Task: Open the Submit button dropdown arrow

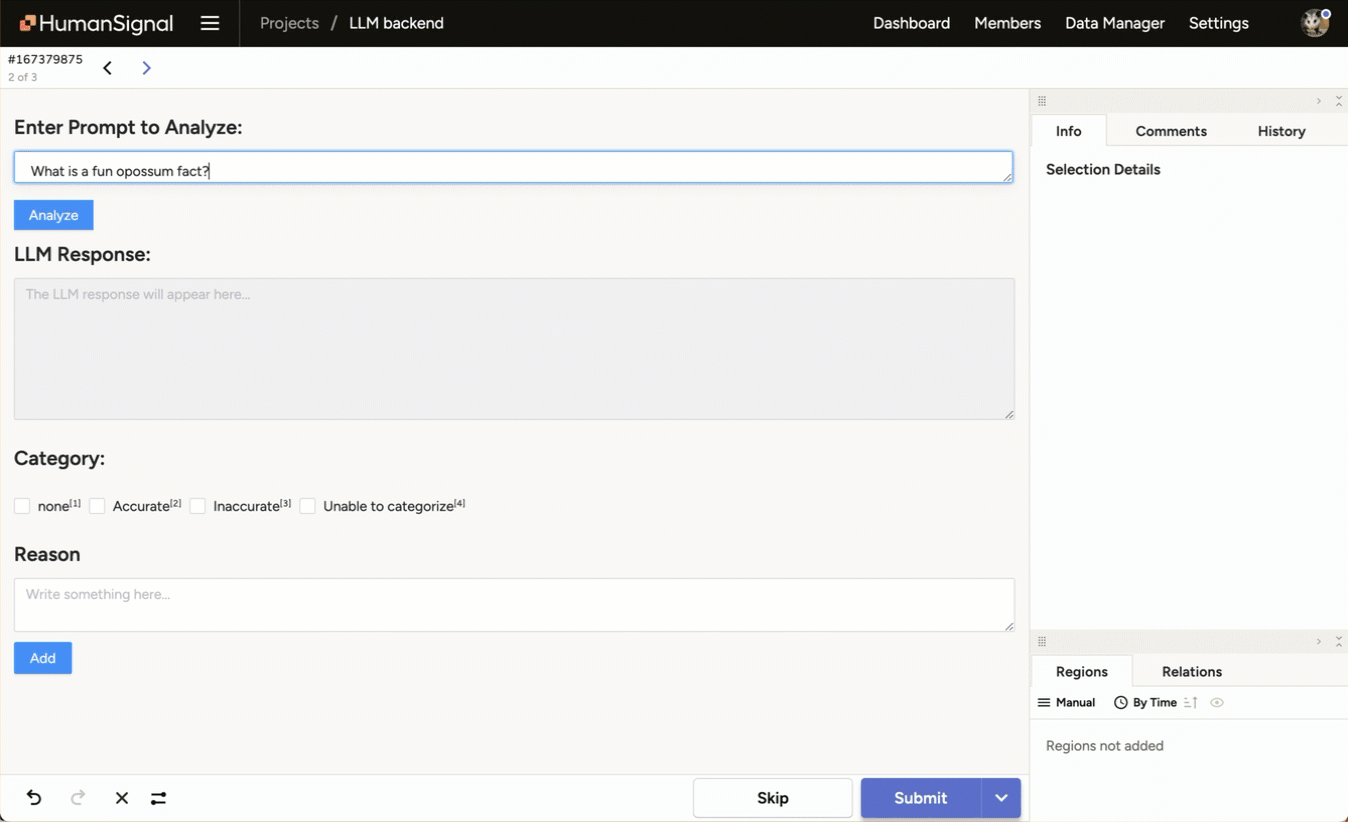Action: click(1000, 798)
